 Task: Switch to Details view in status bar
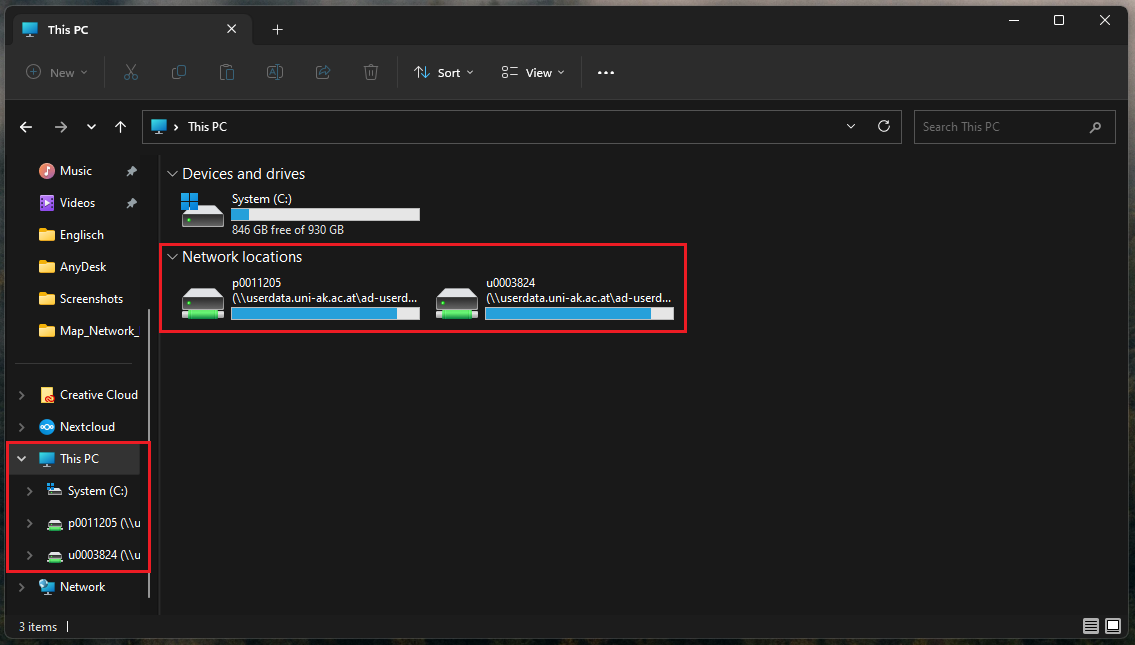tap(1090, 626)
